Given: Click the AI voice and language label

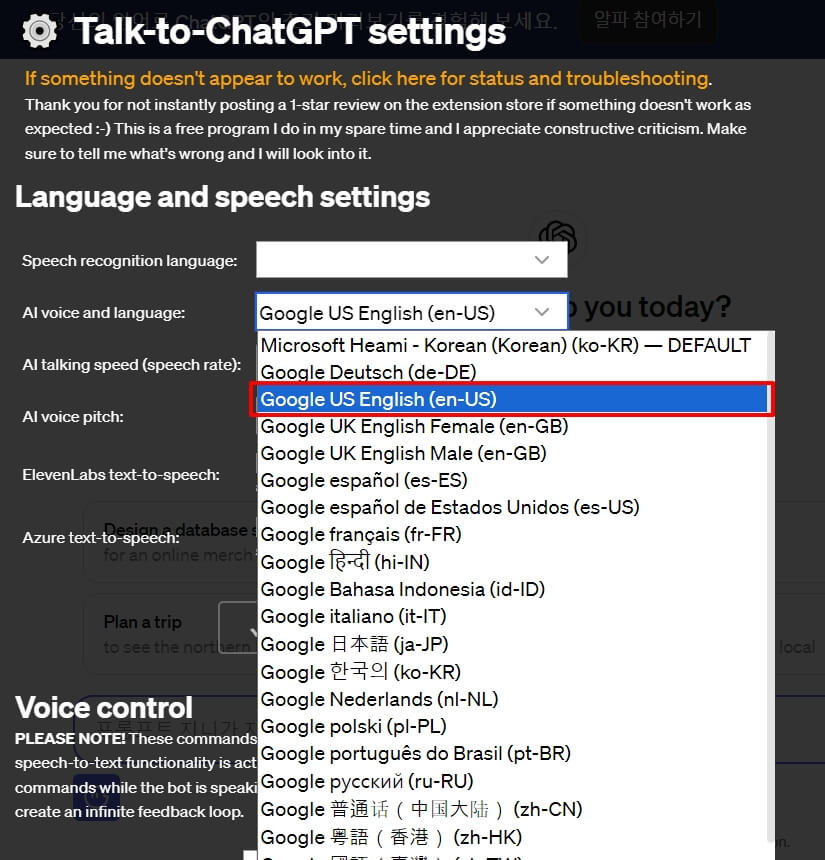Looking at the screenshot, I should pos(104,313).
